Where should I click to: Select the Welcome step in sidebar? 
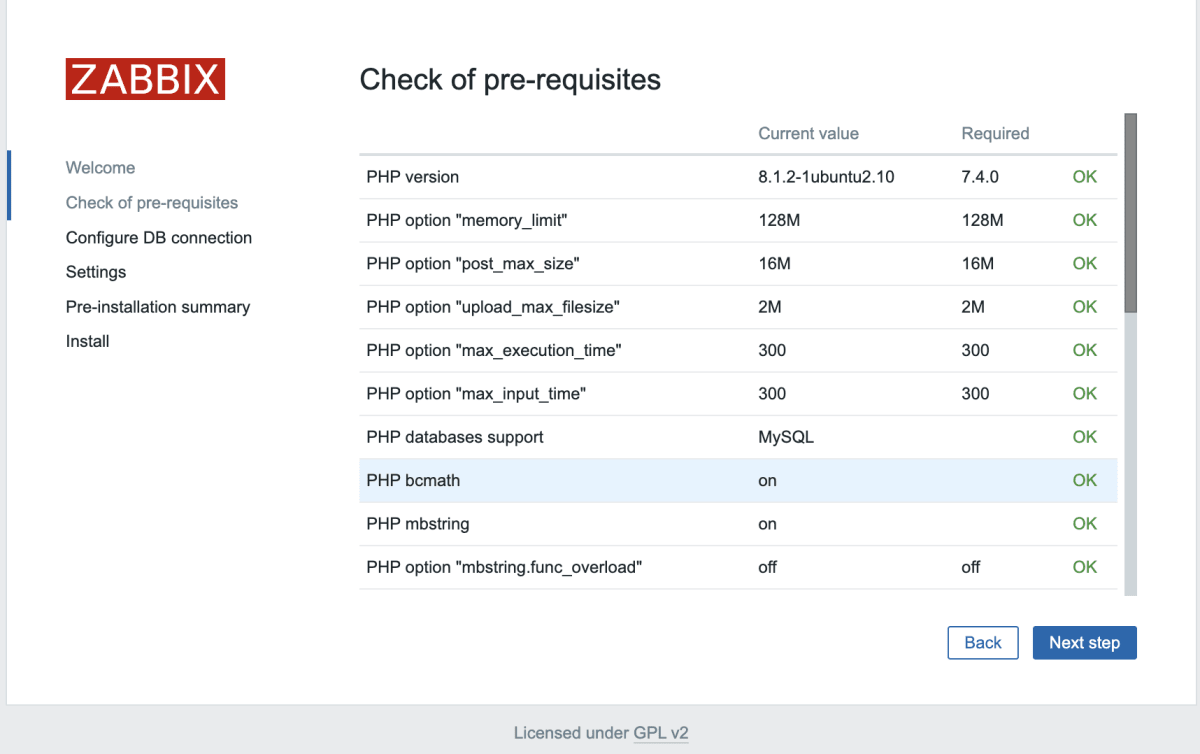tap(100, 167)
